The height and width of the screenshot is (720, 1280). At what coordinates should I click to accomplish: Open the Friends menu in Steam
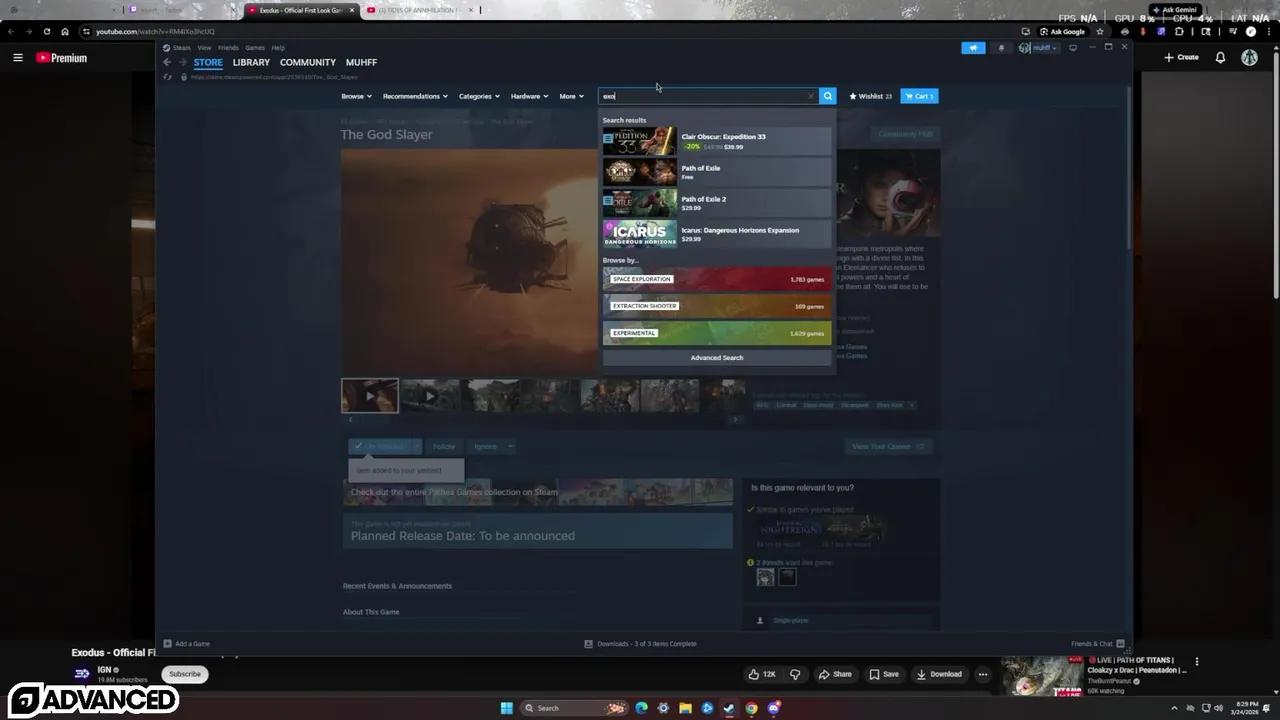pos(228,48)
